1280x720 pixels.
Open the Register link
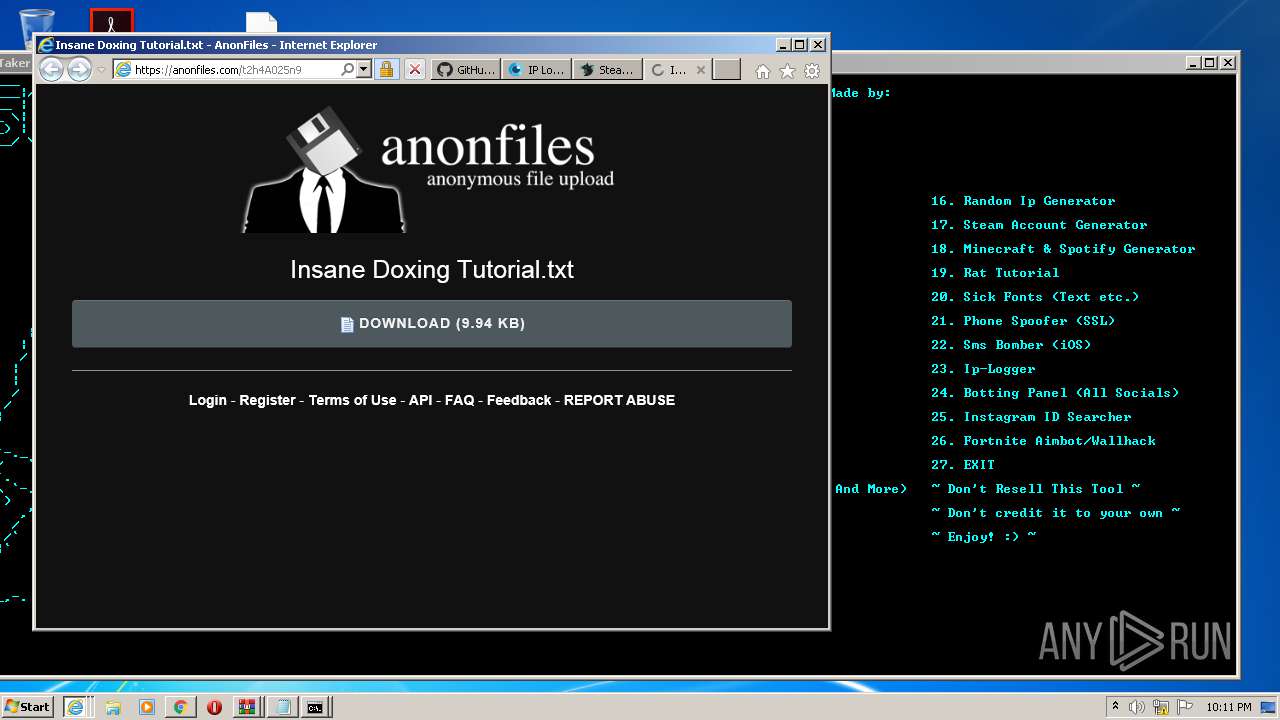click(267, 400)
